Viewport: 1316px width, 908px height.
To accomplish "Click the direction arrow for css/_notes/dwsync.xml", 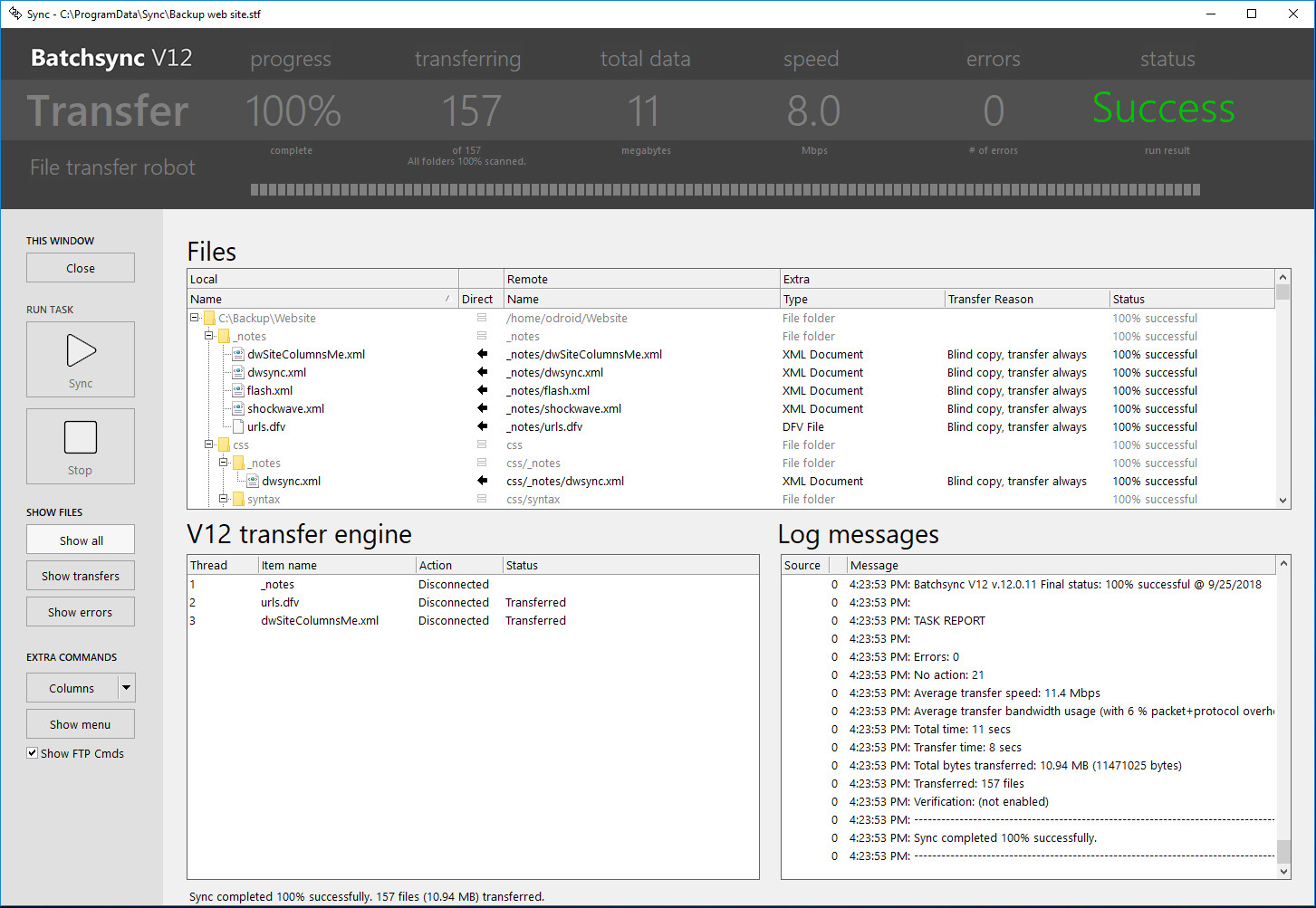I will 482,481.
